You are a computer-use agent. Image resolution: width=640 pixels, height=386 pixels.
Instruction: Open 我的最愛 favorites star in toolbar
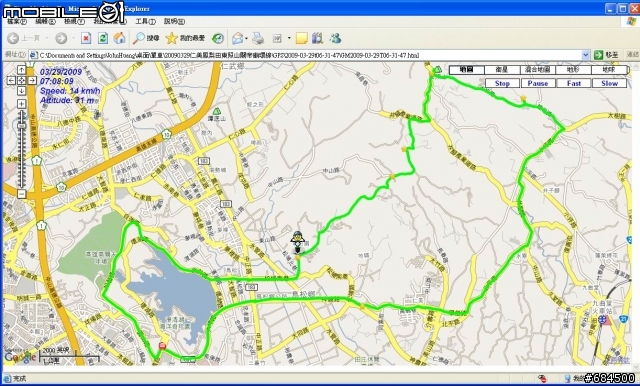click(x=185, y=38)
